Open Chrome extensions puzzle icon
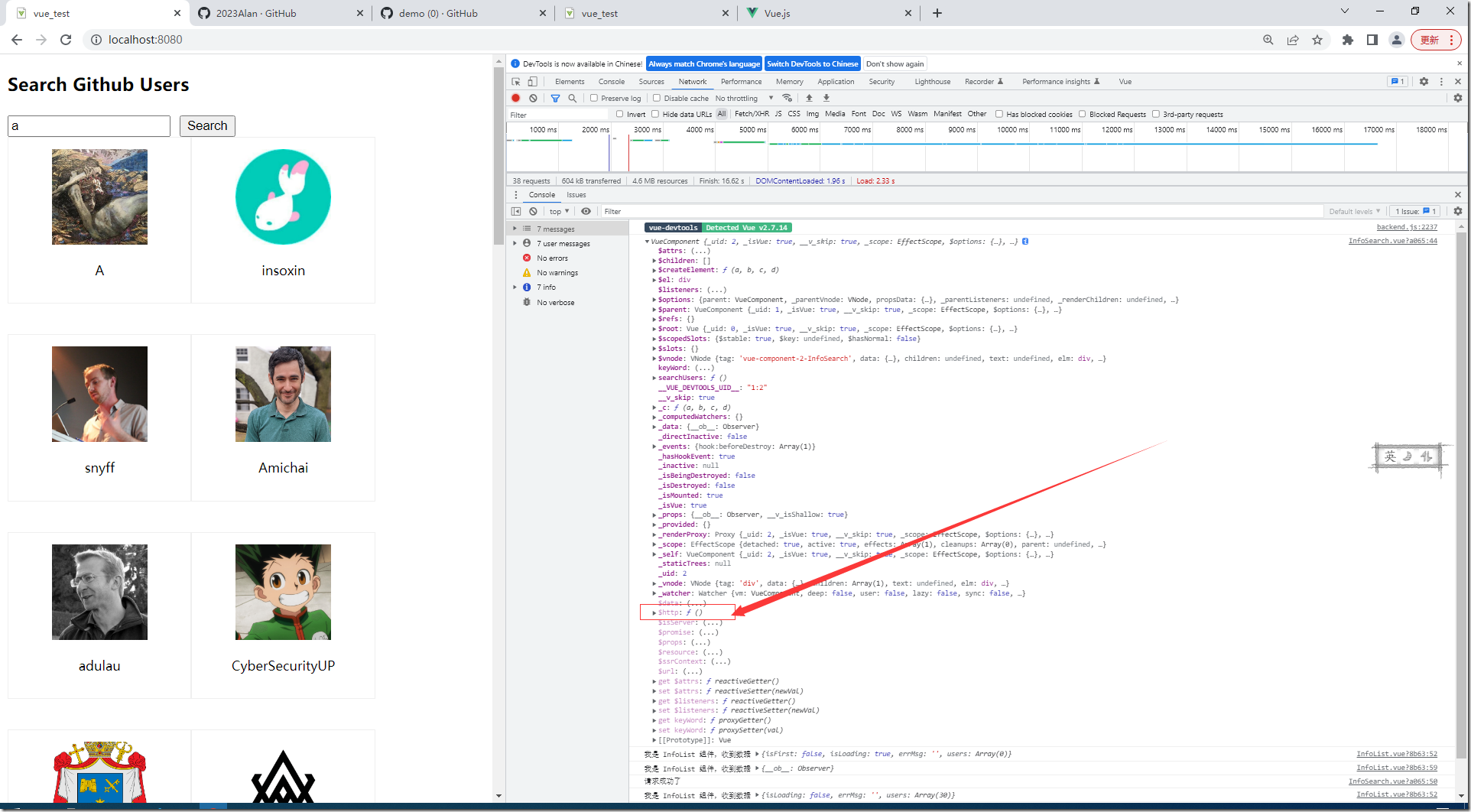1471x812 pixels. [1348, 40]
